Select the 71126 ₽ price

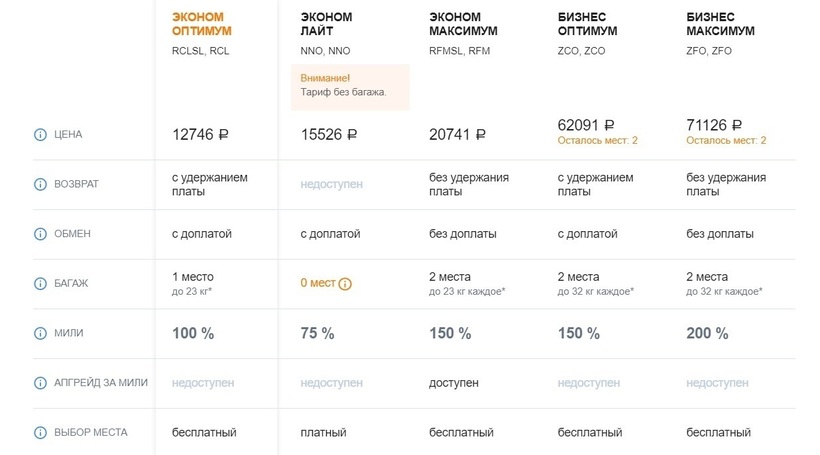pyautogui.click(x=714, y=126)
